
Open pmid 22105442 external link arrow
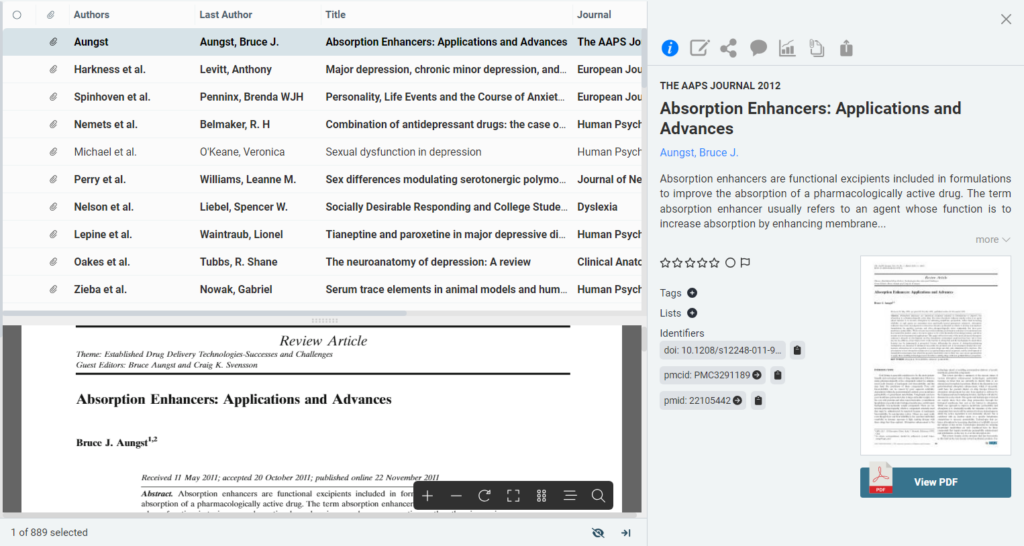click(x=737, y=400)
